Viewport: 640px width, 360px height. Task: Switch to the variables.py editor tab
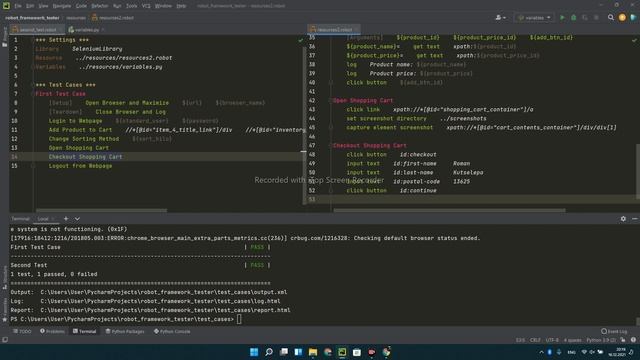coord(86,29)
